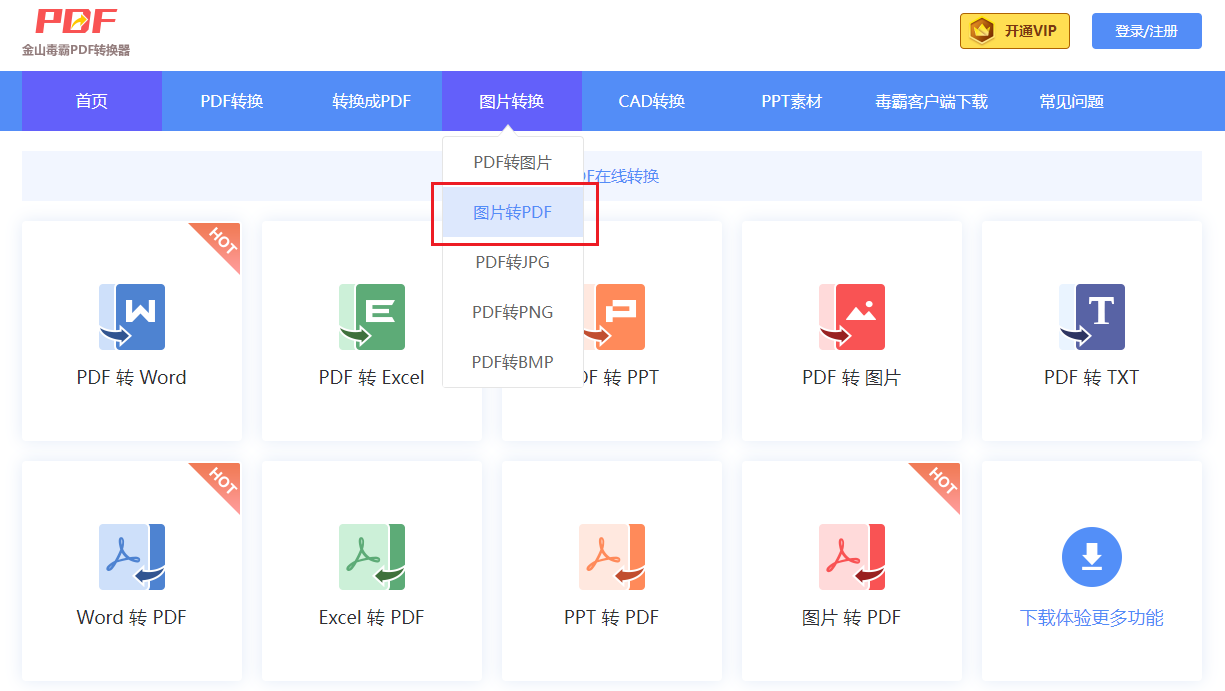Screen dimensions: 1225x691
Task: Select the PDF 转 TXT icon
Action: 1091,317
